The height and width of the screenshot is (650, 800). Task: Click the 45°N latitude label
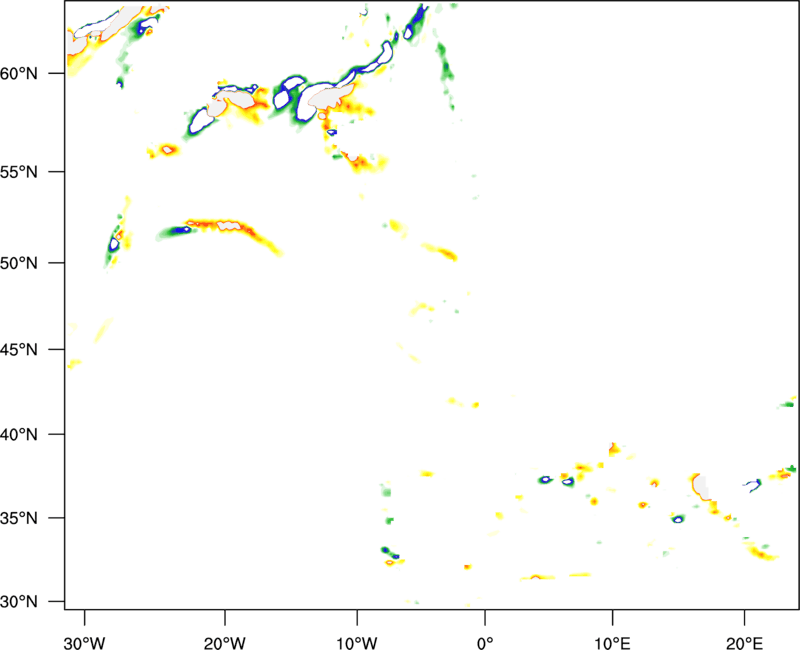point(19,350)
